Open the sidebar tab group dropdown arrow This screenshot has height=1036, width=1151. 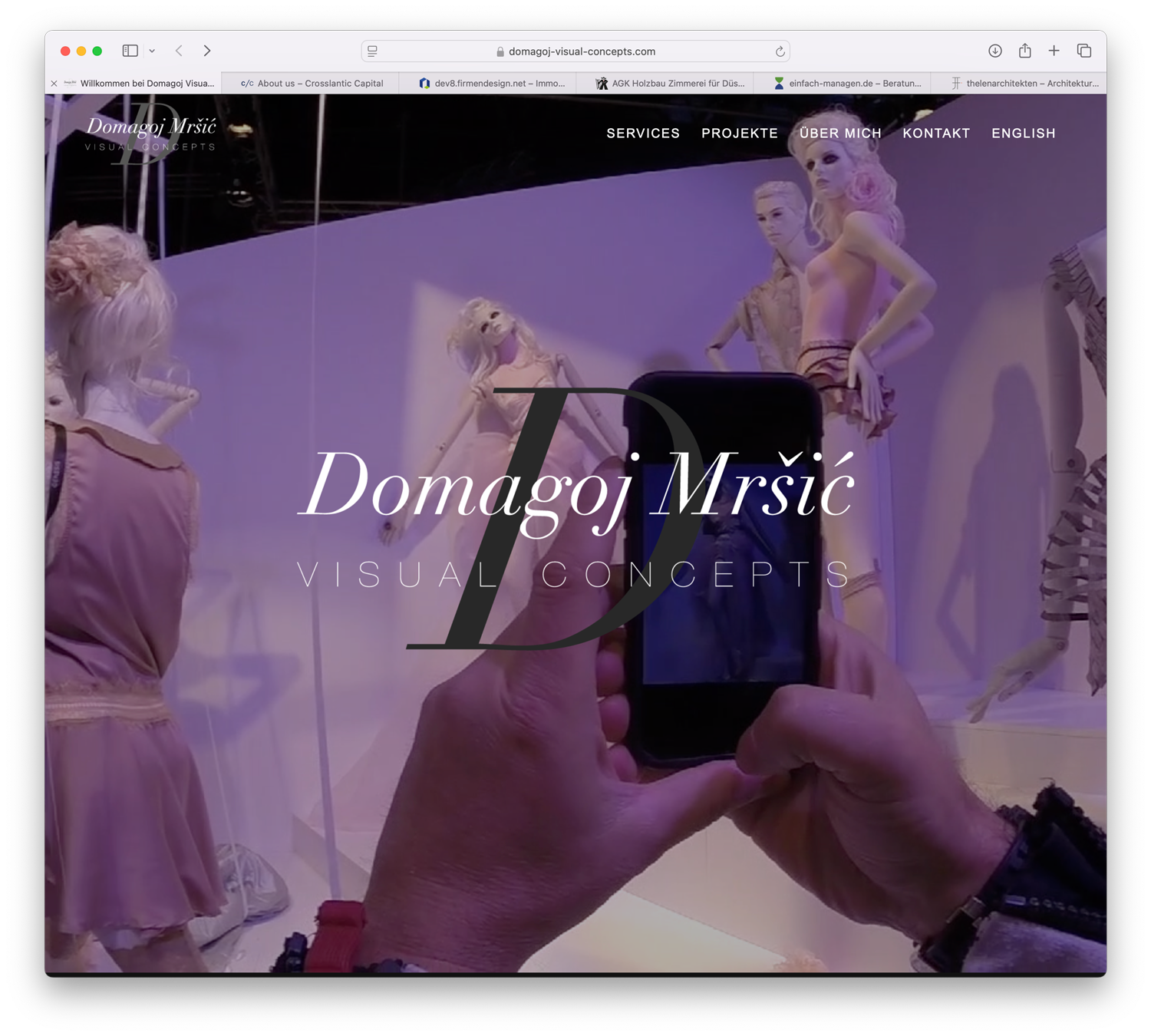152,51
